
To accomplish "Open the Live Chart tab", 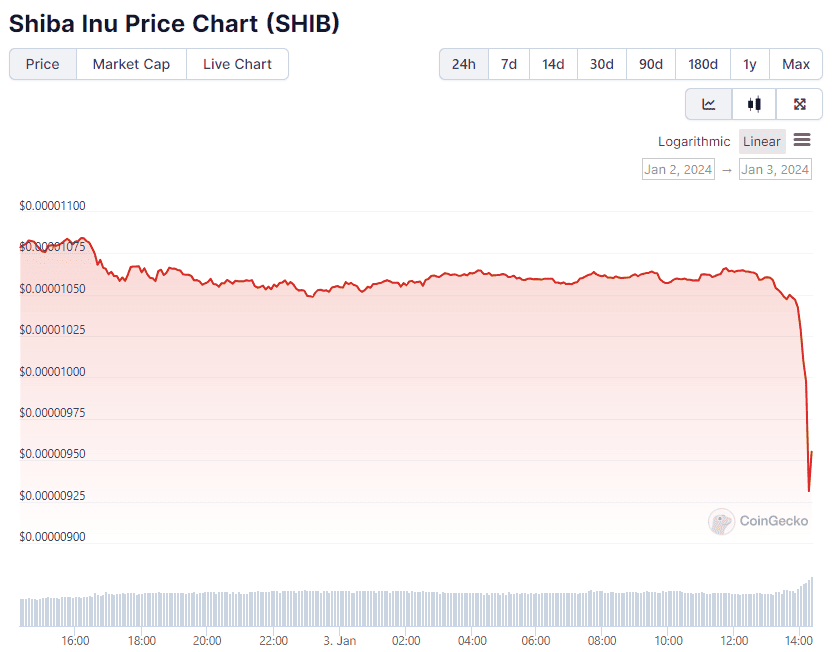I will click(x=237, y=64).
